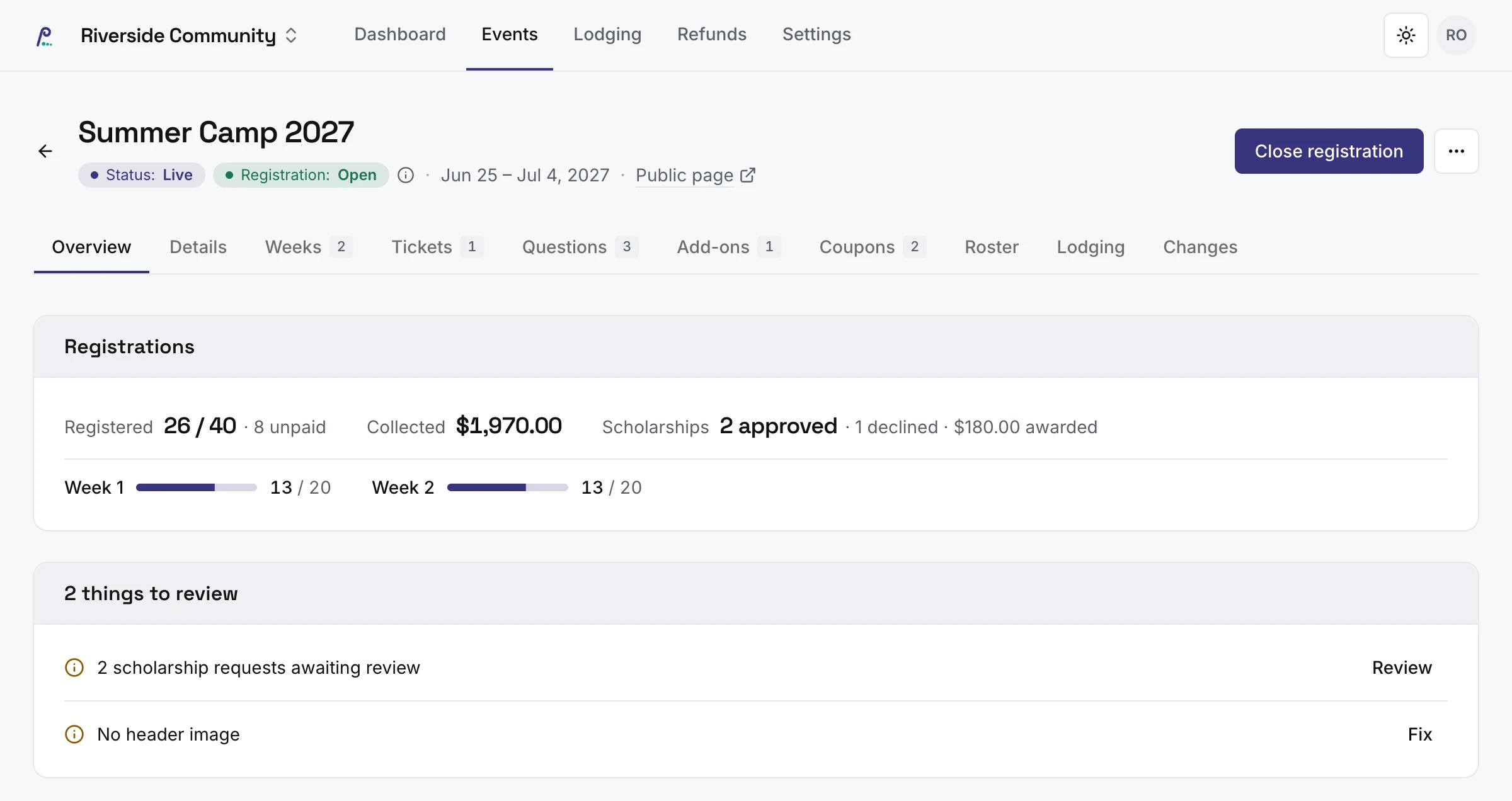Click the 'No header image' text
The image size is (1512, 801).
coord(168,734)
